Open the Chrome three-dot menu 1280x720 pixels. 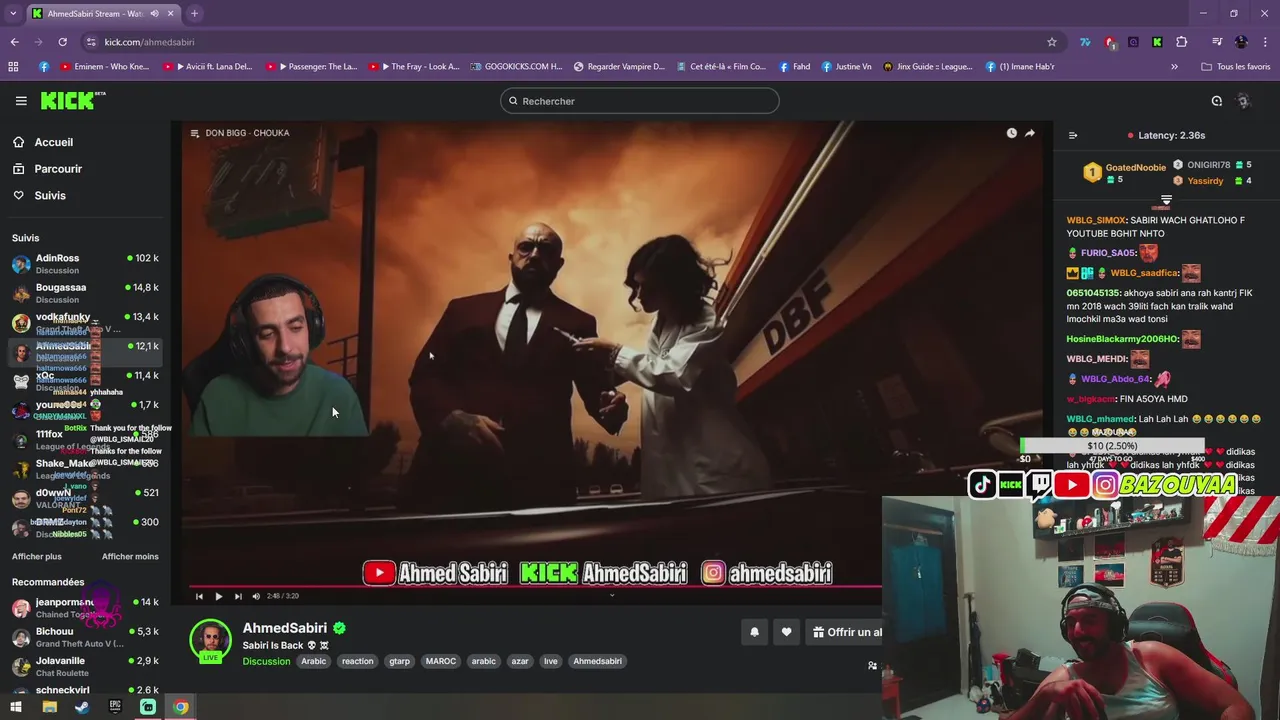coord(1265,42)
